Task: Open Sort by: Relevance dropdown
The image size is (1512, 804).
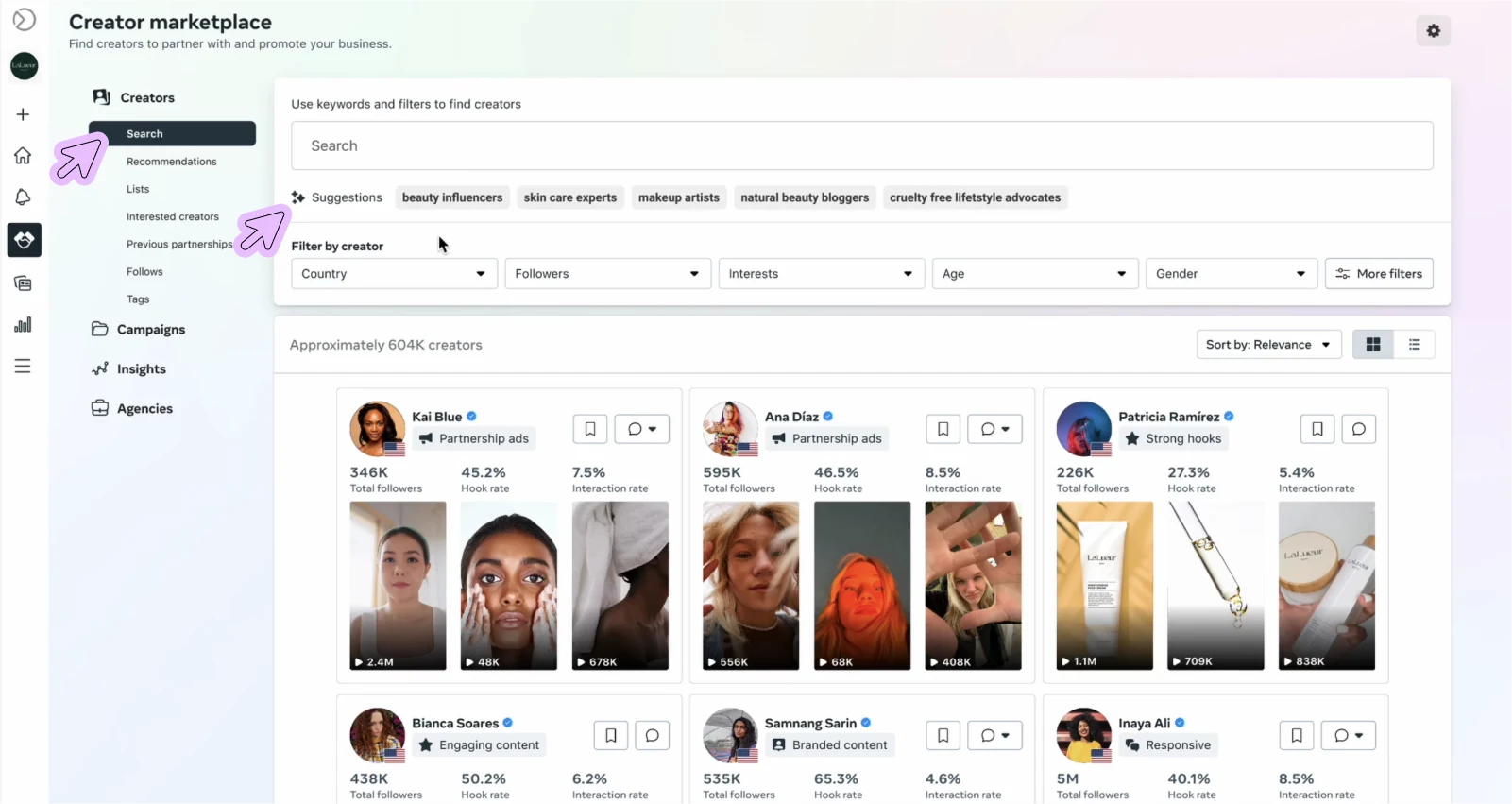Action: tap(1268, 345)
